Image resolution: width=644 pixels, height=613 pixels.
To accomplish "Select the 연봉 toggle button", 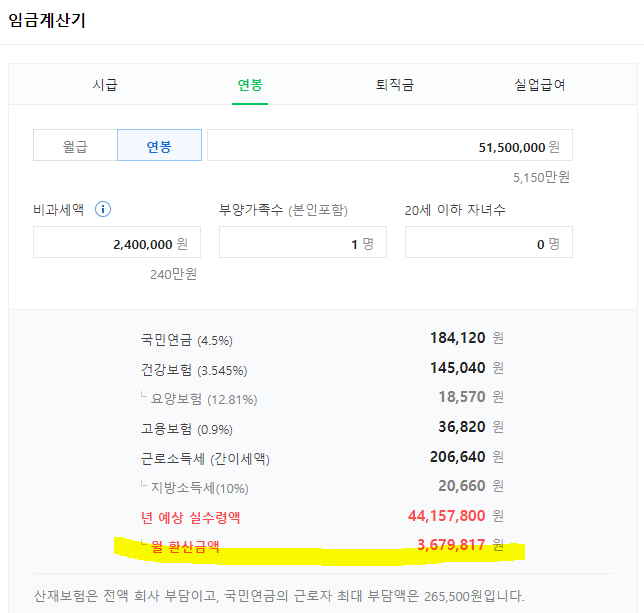I will coord(159,145).
